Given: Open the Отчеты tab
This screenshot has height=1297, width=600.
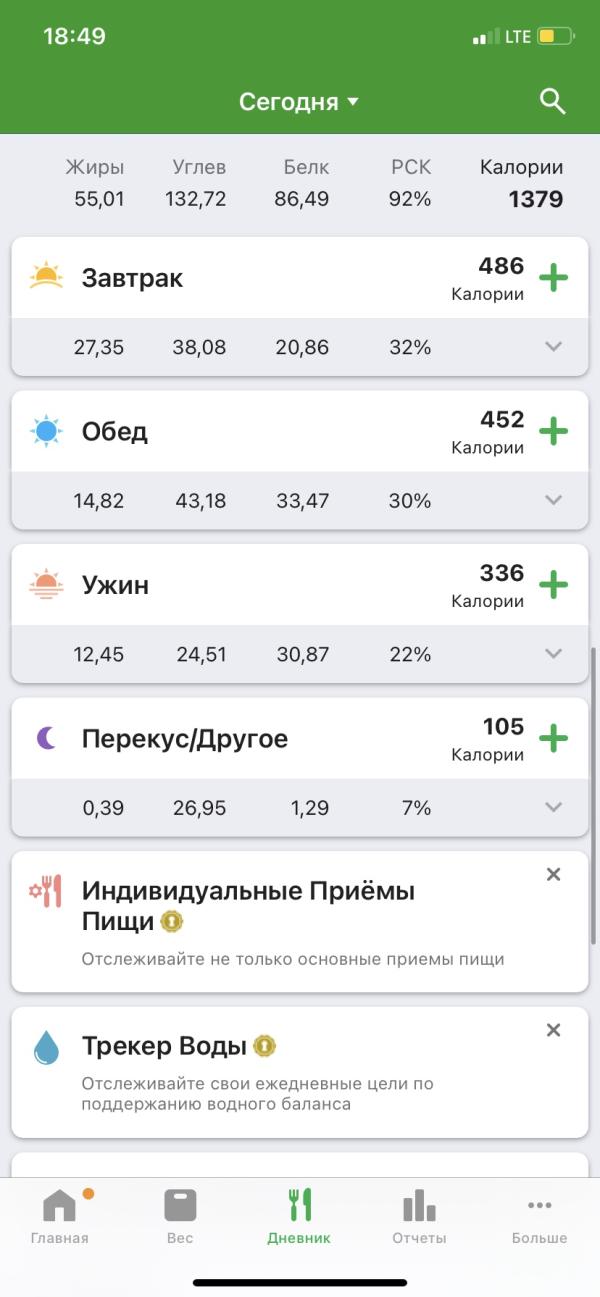Looking at the screenshot, I should (419, 1217).
